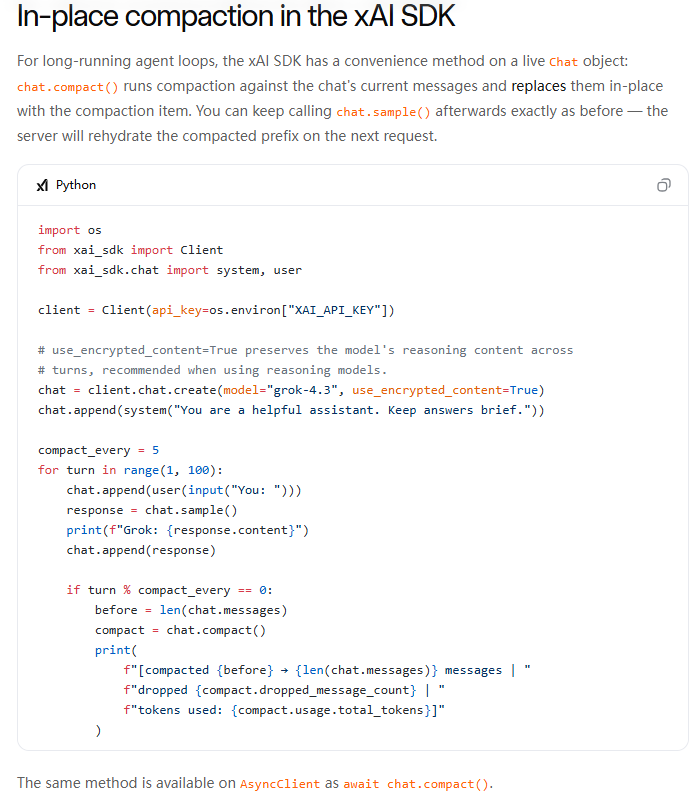
Task: Click the 'In-place compaction in the xAI SDK' heading
Action: click(236, 16)
